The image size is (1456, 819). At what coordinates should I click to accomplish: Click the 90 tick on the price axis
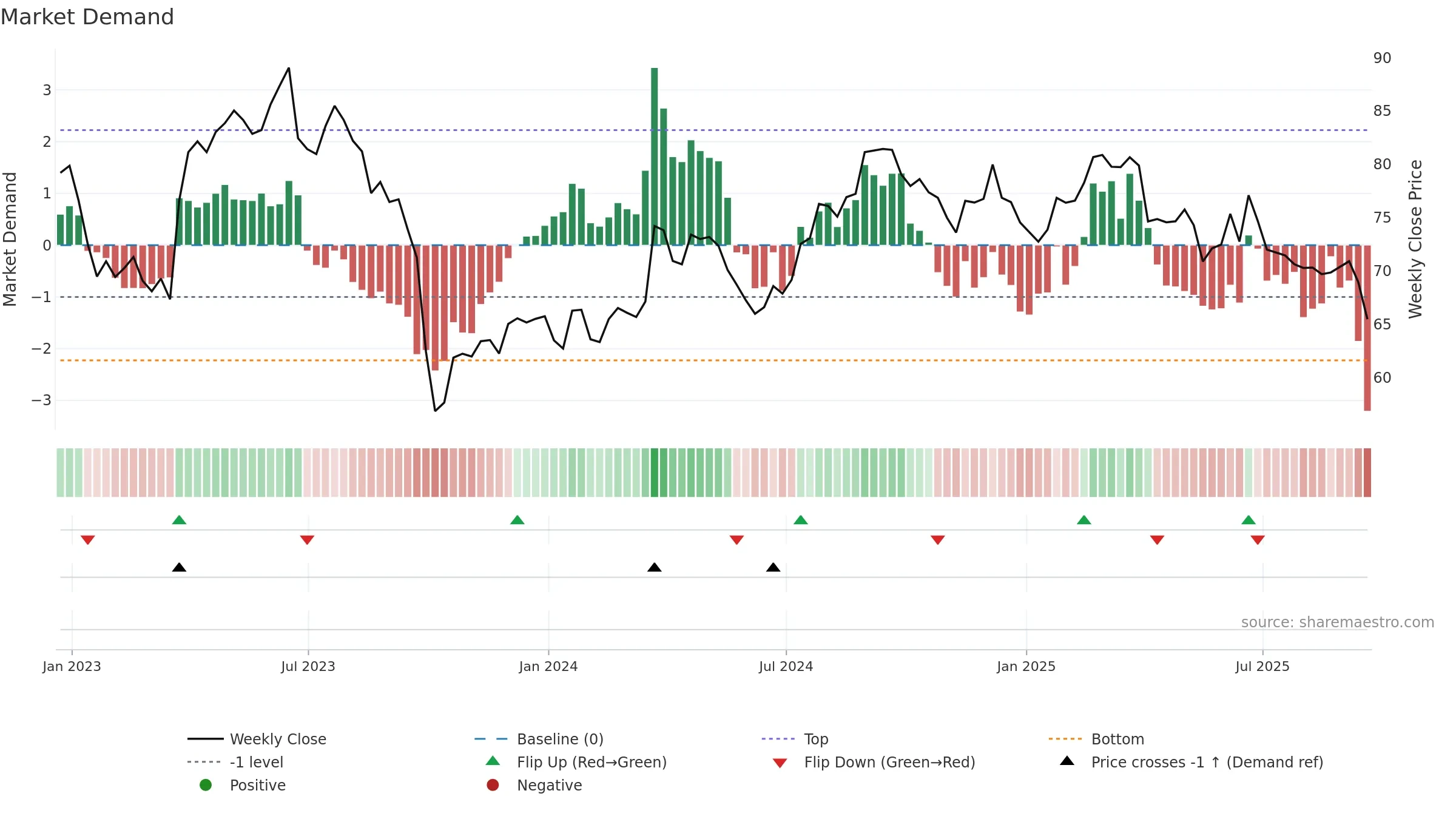point(1383,58)
